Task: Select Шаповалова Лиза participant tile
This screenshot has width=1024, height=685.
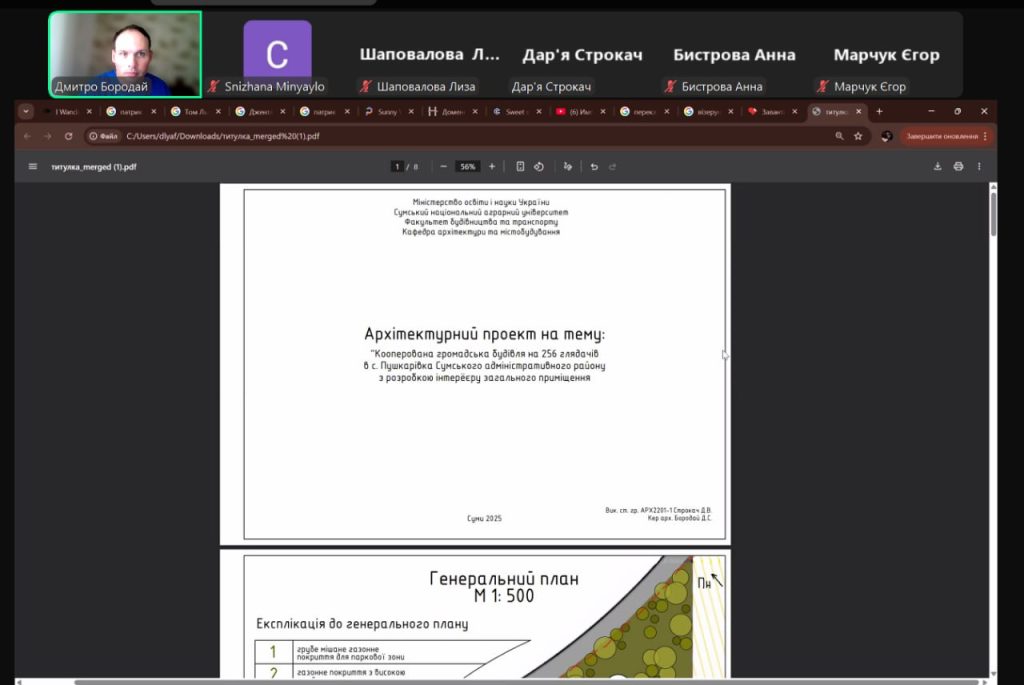Action: [429, 55]
